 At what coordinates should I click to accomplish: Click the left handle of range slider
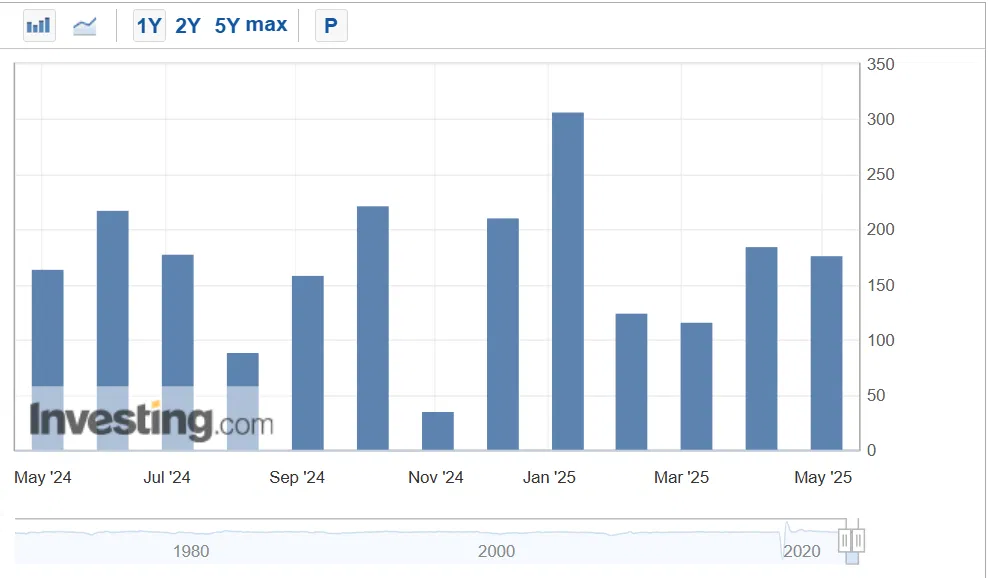pos(845,540)
